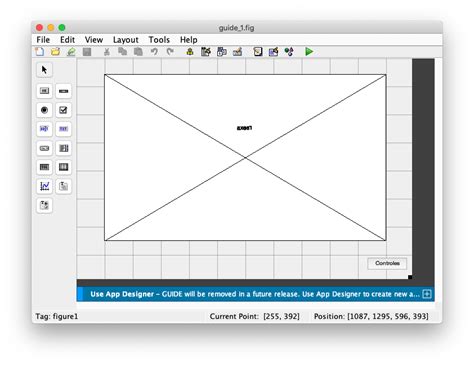Open the Help menu
Screen dimensions: 474x365
click(x=189, y=40)
